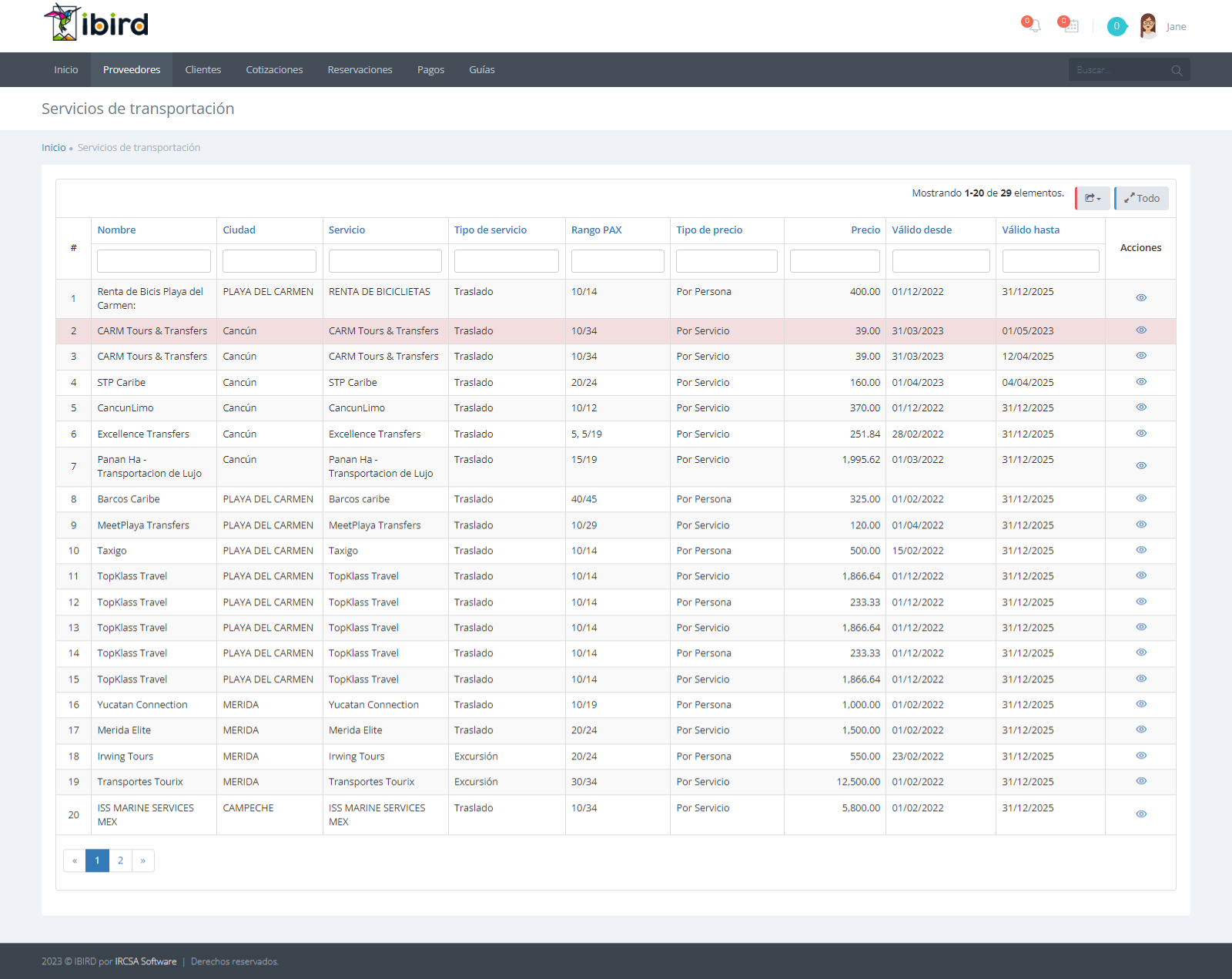View details of ISS MARINE SERVICES row
The image size is (1232, 979).
point(1141,813)
